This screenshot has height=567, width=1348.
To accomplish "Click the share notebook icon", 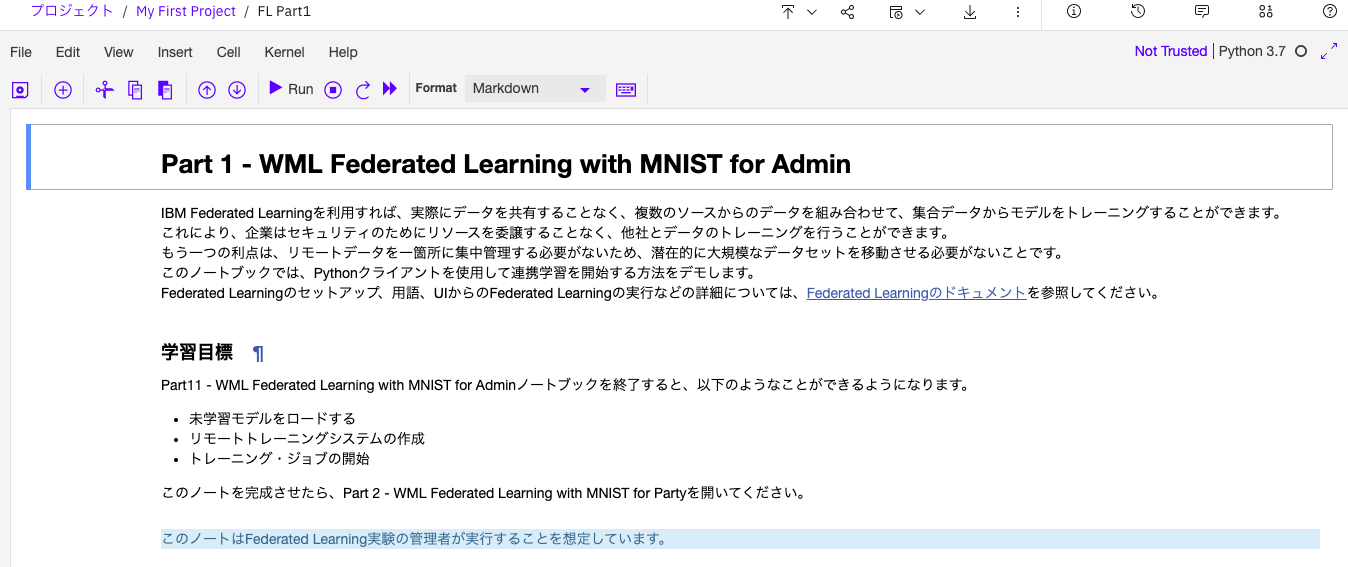I will (848, 12).
